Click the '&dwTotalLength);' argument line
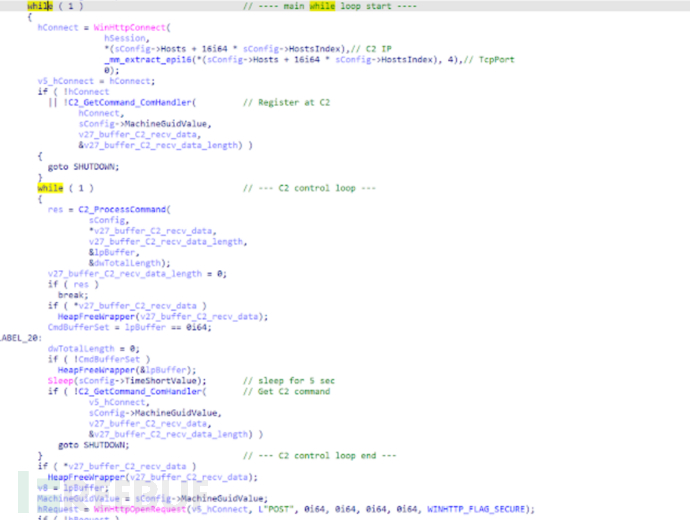The width and height of the screenshot is (690, 520). 129,263
